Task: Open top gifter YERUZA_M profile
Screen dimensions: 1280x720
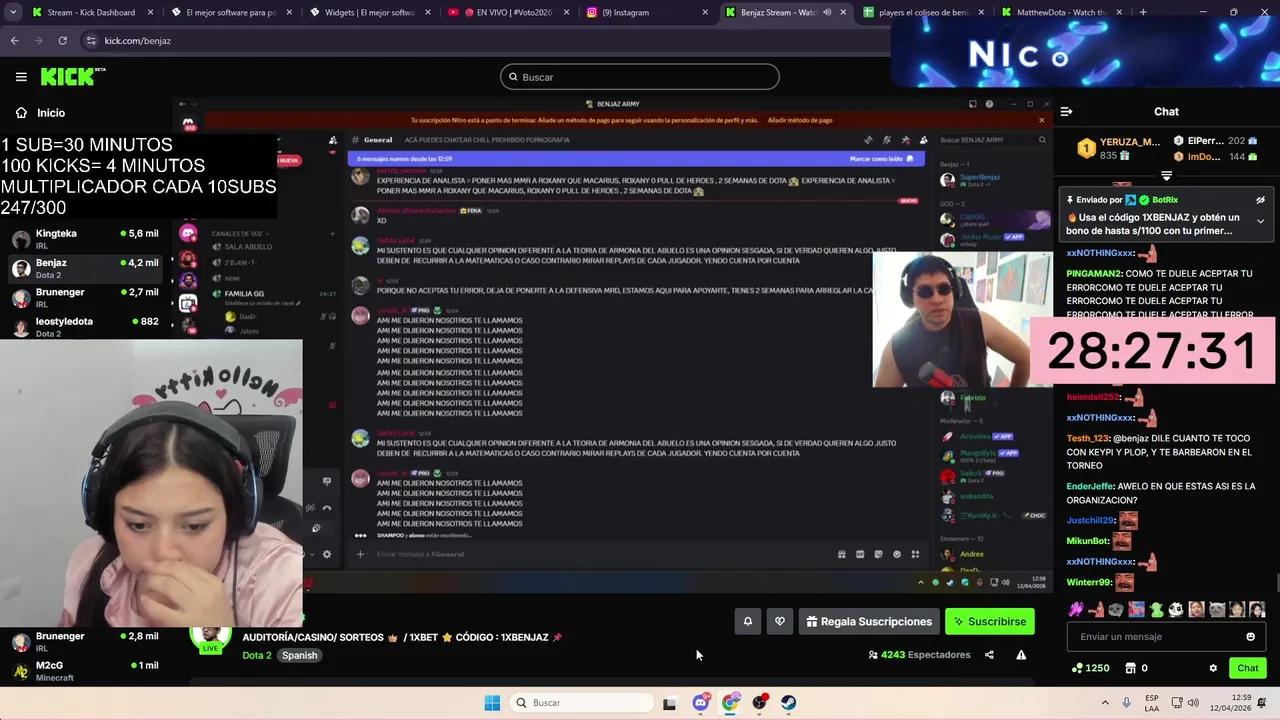Action: [x=1130, y=143]
